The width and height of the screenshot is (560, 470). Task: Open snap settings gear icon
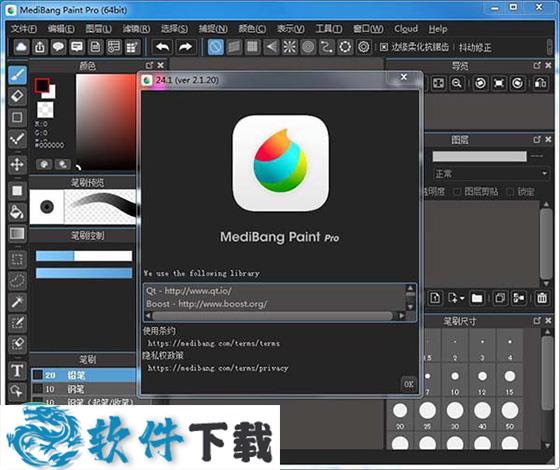[x=364, y=47]
